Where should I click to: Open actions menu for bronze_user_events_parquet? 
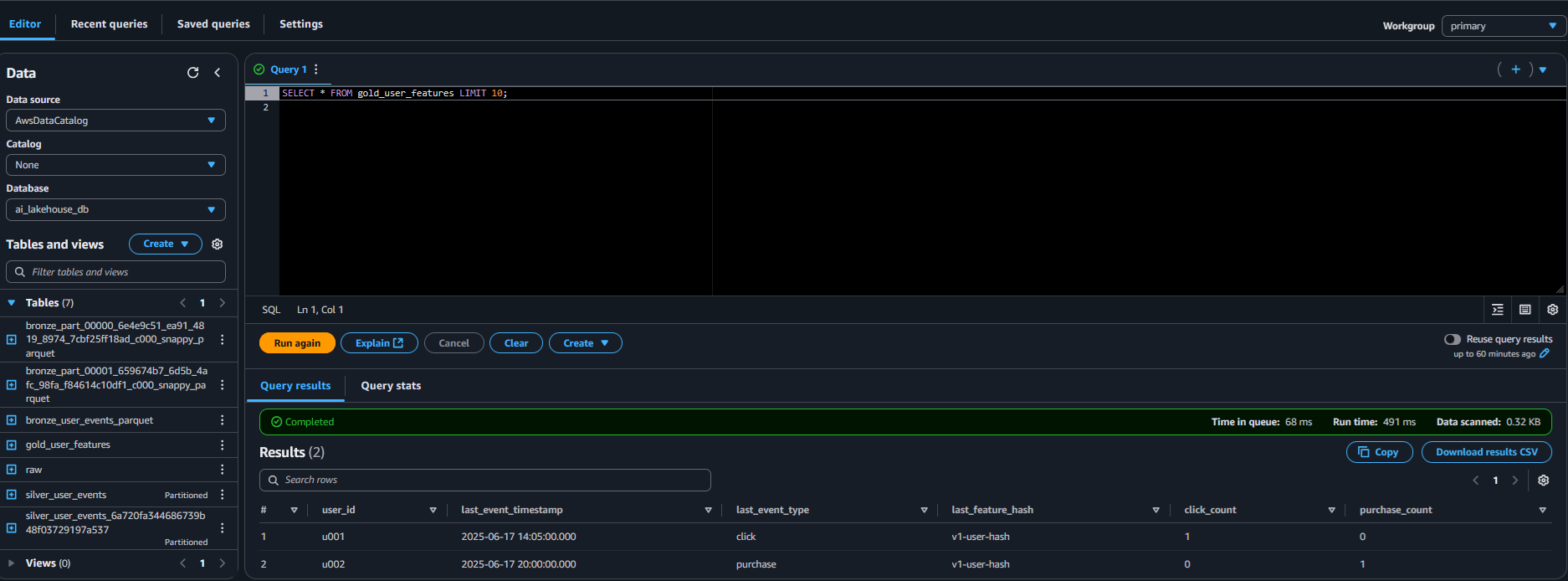pos(223,420)
